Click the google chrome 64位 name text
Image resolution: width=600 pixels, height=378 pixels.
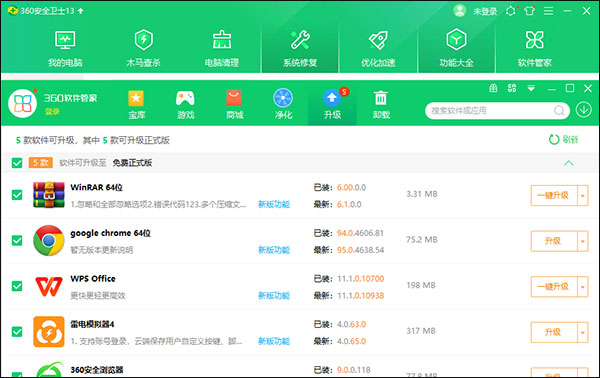[x=110, y=233]
